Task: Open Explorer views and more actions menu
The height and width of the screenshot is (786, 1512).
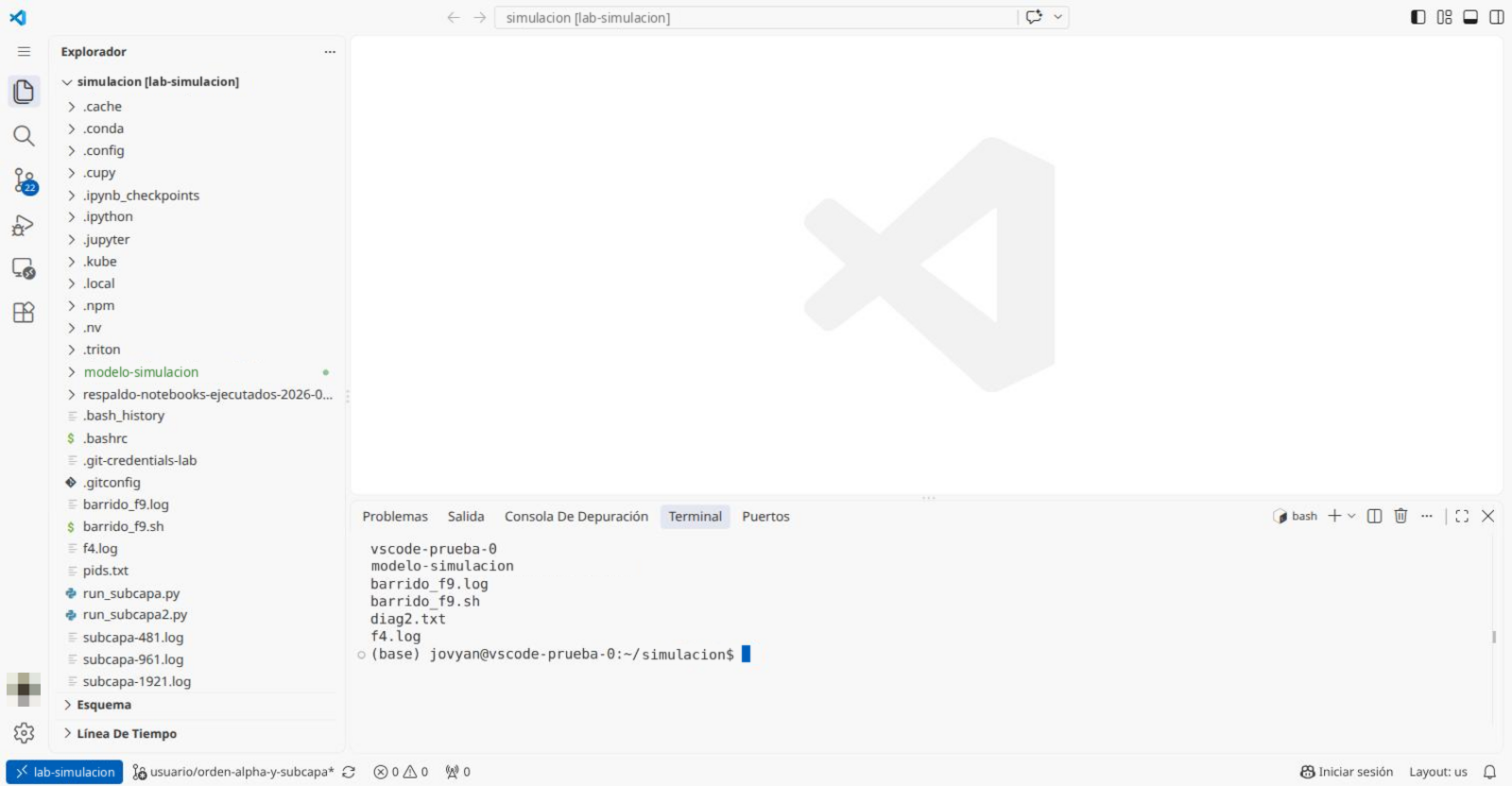Action: [330, 52]
